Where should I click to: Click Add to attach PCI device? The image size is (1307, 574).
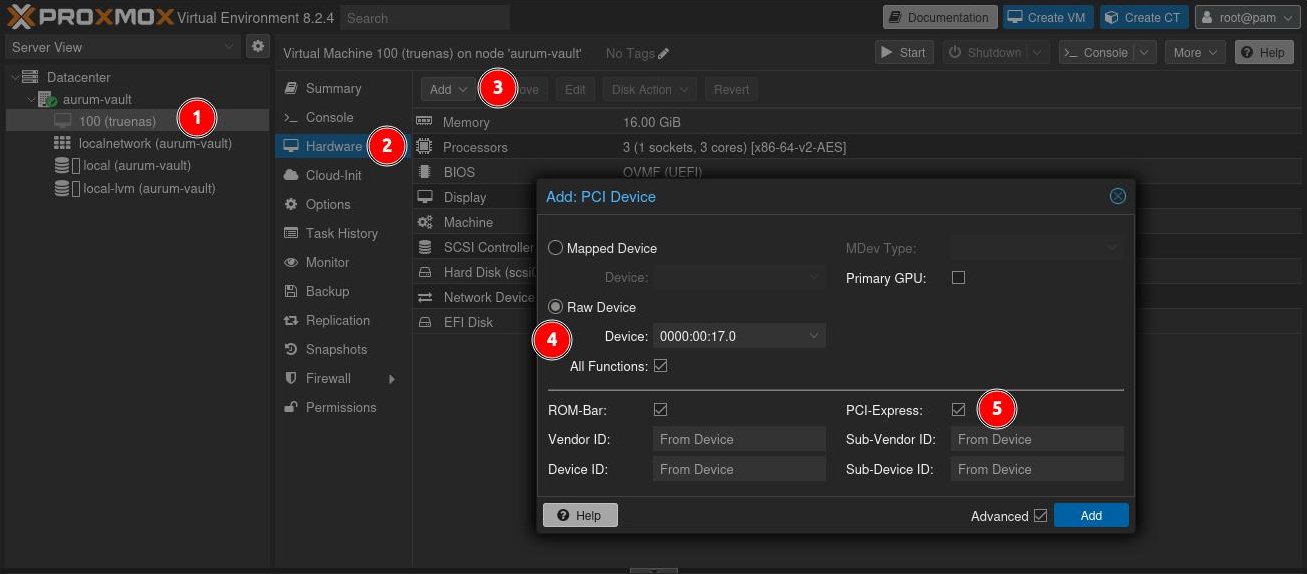1091,515
